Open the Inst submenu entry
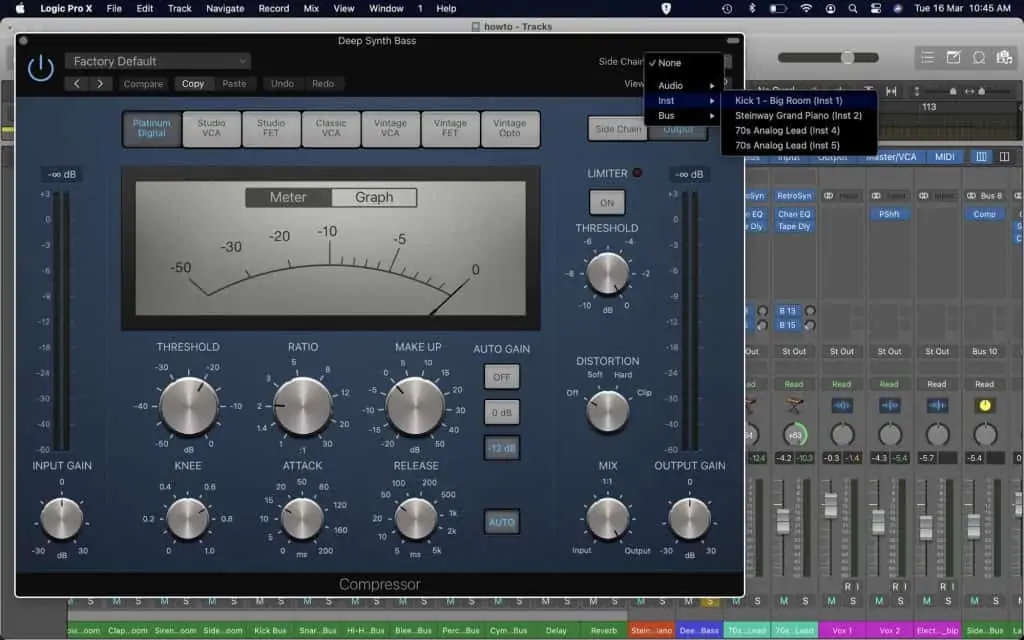Image resolution: width=1024 pixels, height=640 pixels. coord(683,101)
